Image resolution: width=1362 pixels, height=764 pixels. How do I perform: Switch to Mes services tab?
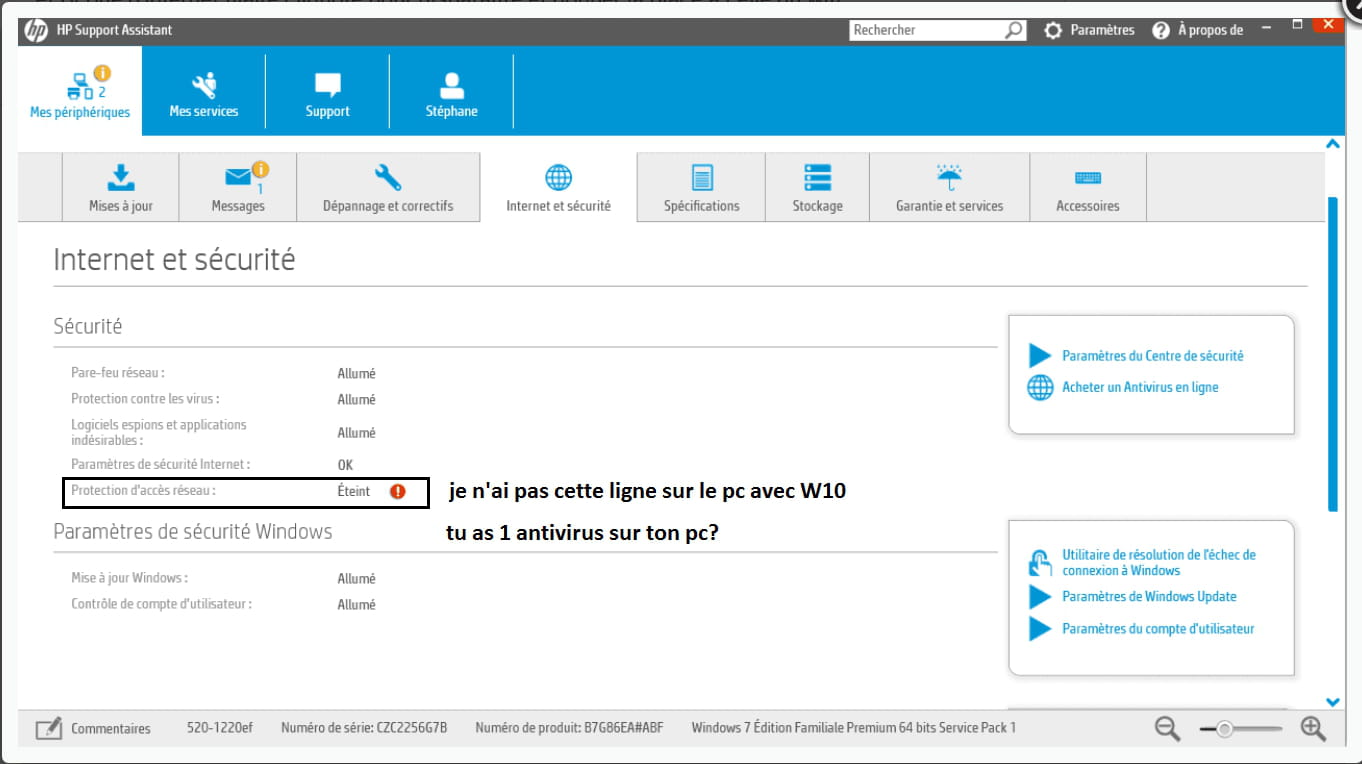pyautogui.click(x=204, y=94)
